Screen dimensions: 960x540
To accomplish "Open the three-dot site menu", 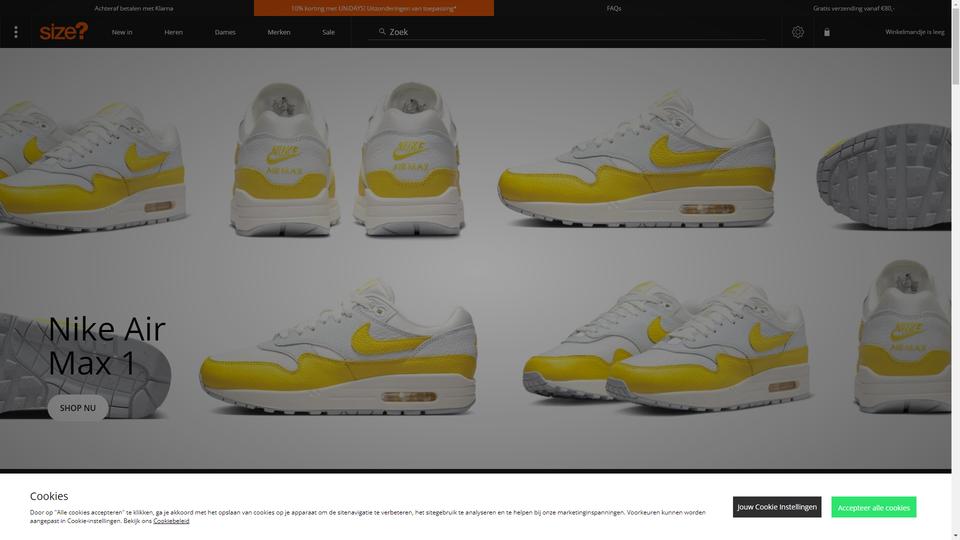I will tap(16, 32).
